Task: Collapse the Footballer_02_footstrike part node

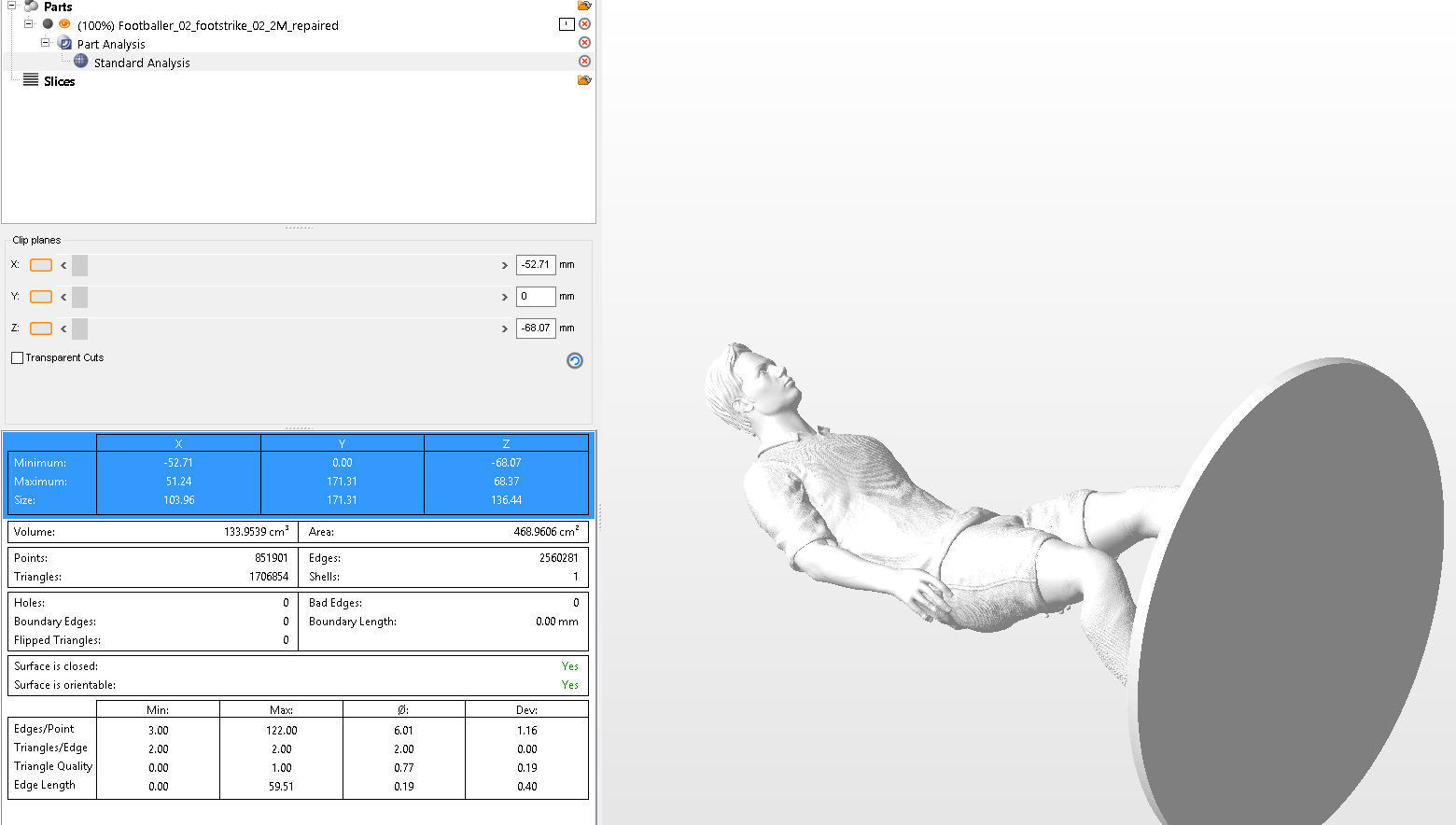Action: (28, 24)
